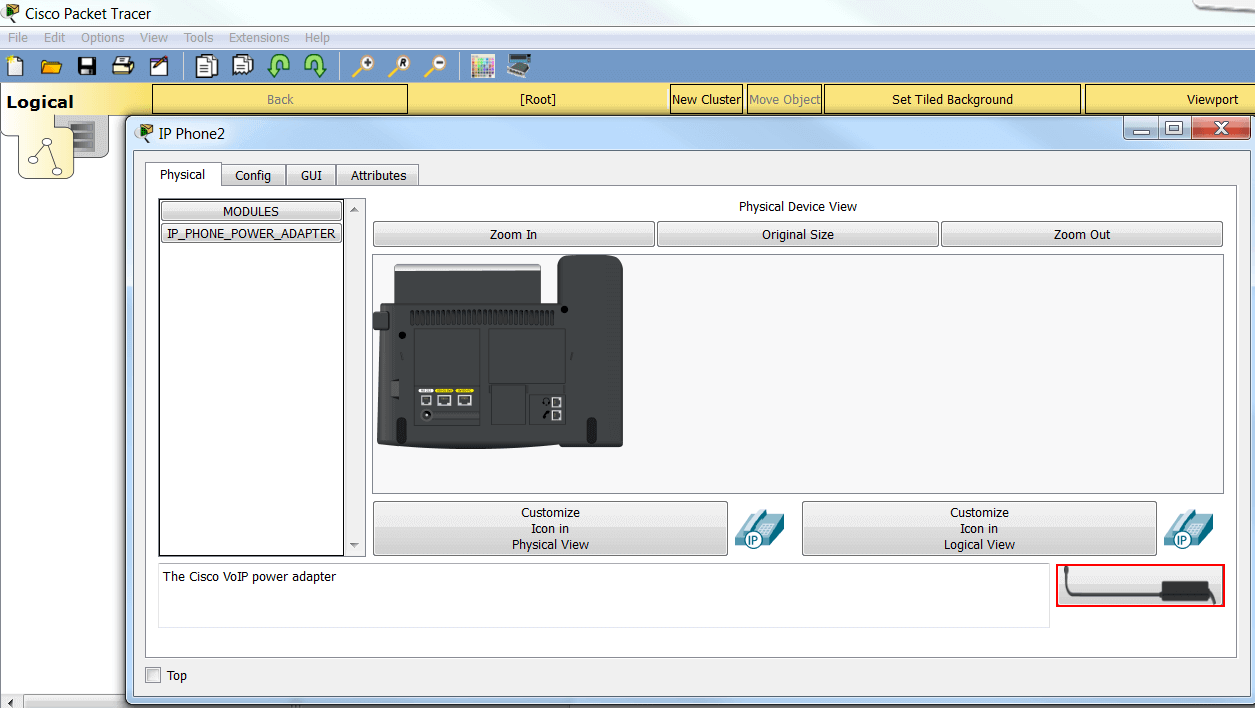Screen dimensions: 1255x708
Task: Select IP_PHONE_POWER_ADAPTER in modules list
Action: click(x=251, y=233)
